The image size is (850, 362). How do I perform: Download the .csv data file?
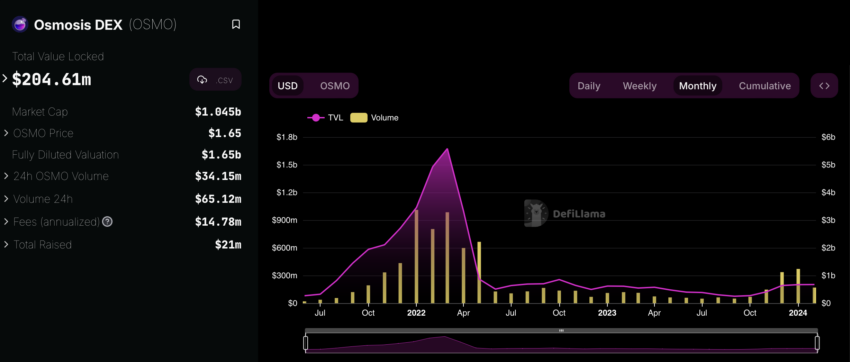click(215, 80)
